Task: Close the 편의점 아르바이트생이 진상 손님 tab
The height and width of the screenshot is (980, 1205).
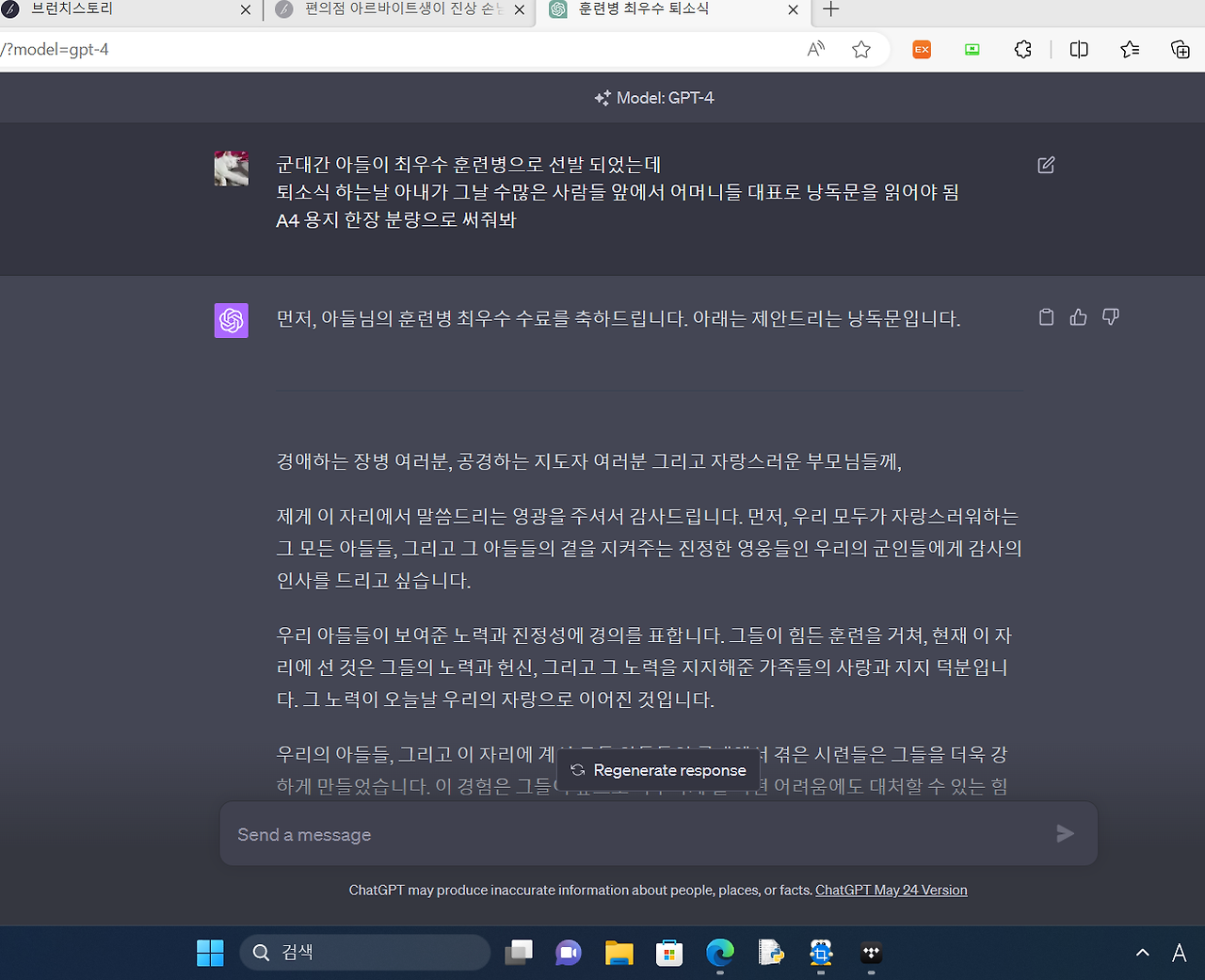Action: [520, 9]
